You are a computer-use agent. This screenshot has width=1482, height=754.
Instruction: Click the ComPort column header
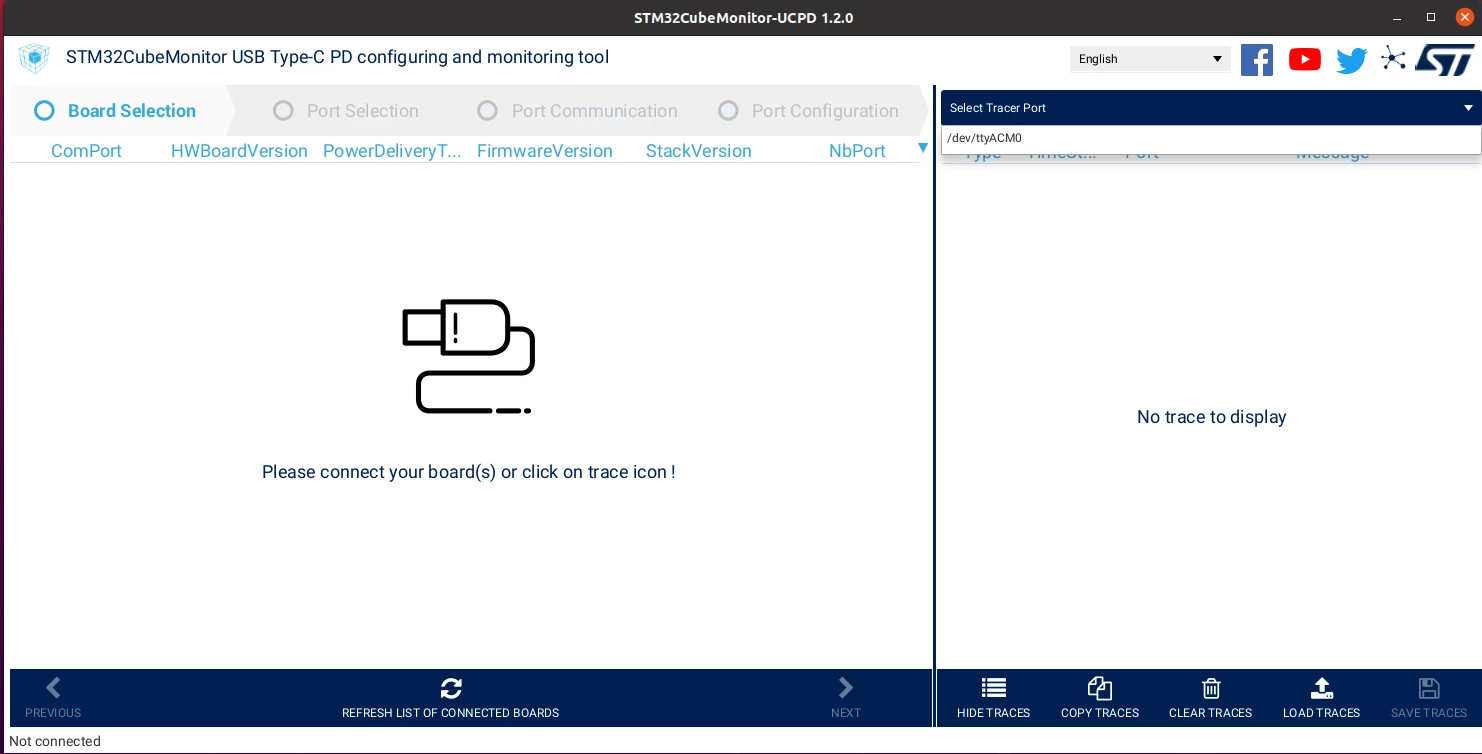point(86,151)
